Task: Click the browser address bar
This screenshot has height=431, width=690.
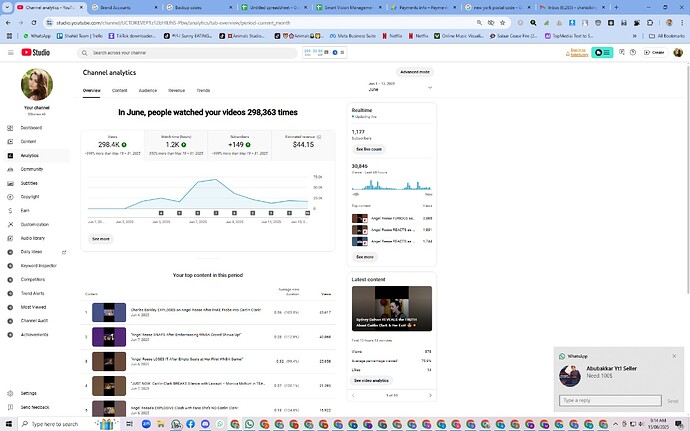Action: coord(264,22)
